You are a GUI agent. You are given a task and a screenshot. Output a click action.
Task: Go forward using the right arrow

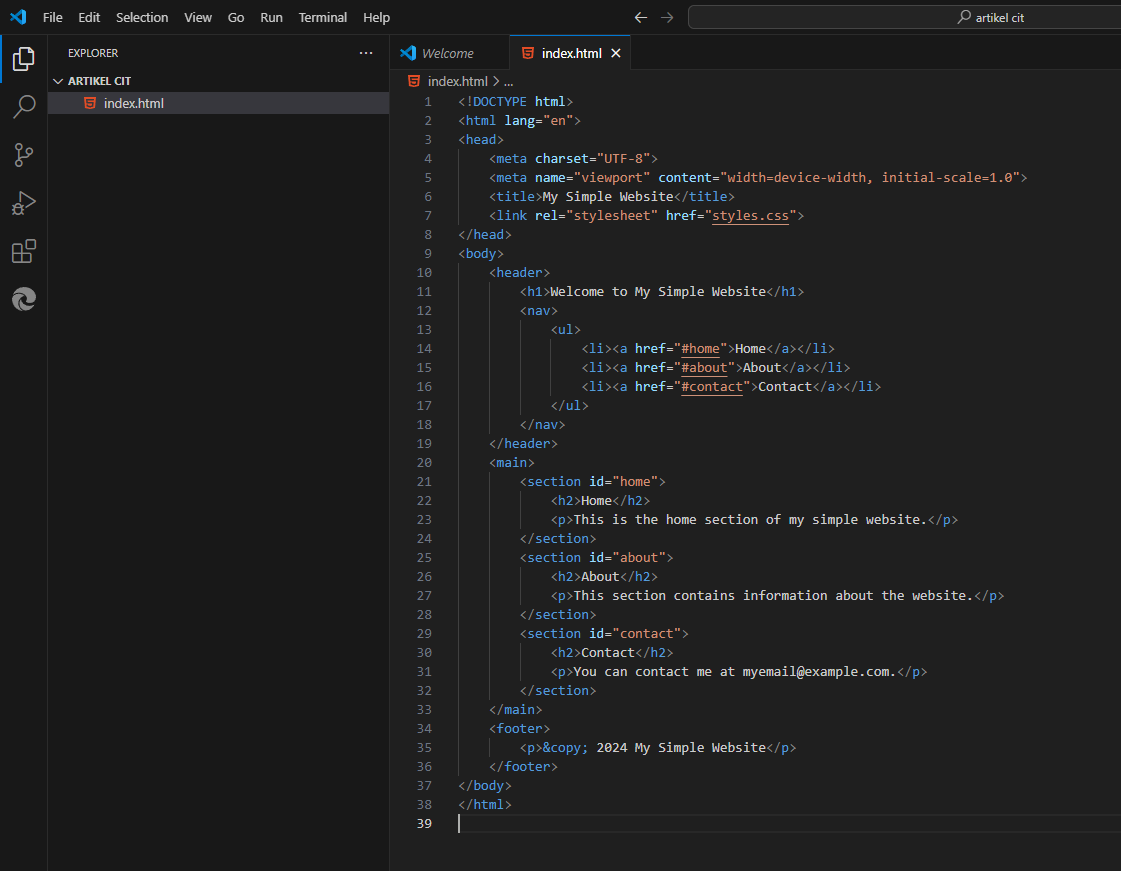point(667,17)
